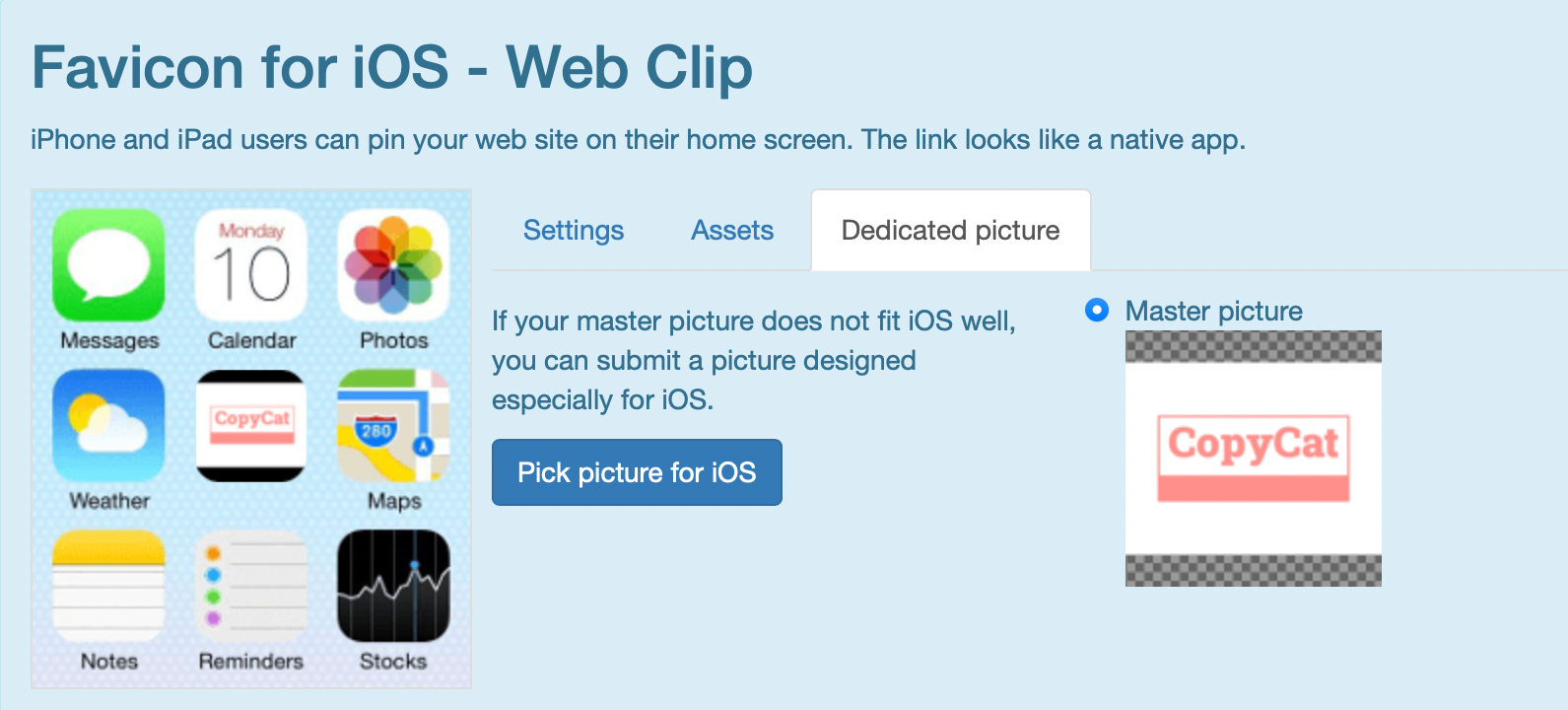The height and width of the screenshot is (710, 1568).
Task: Click the CopyCat master picture preview
Action: pyautogui.click(x=1254, y=459)
